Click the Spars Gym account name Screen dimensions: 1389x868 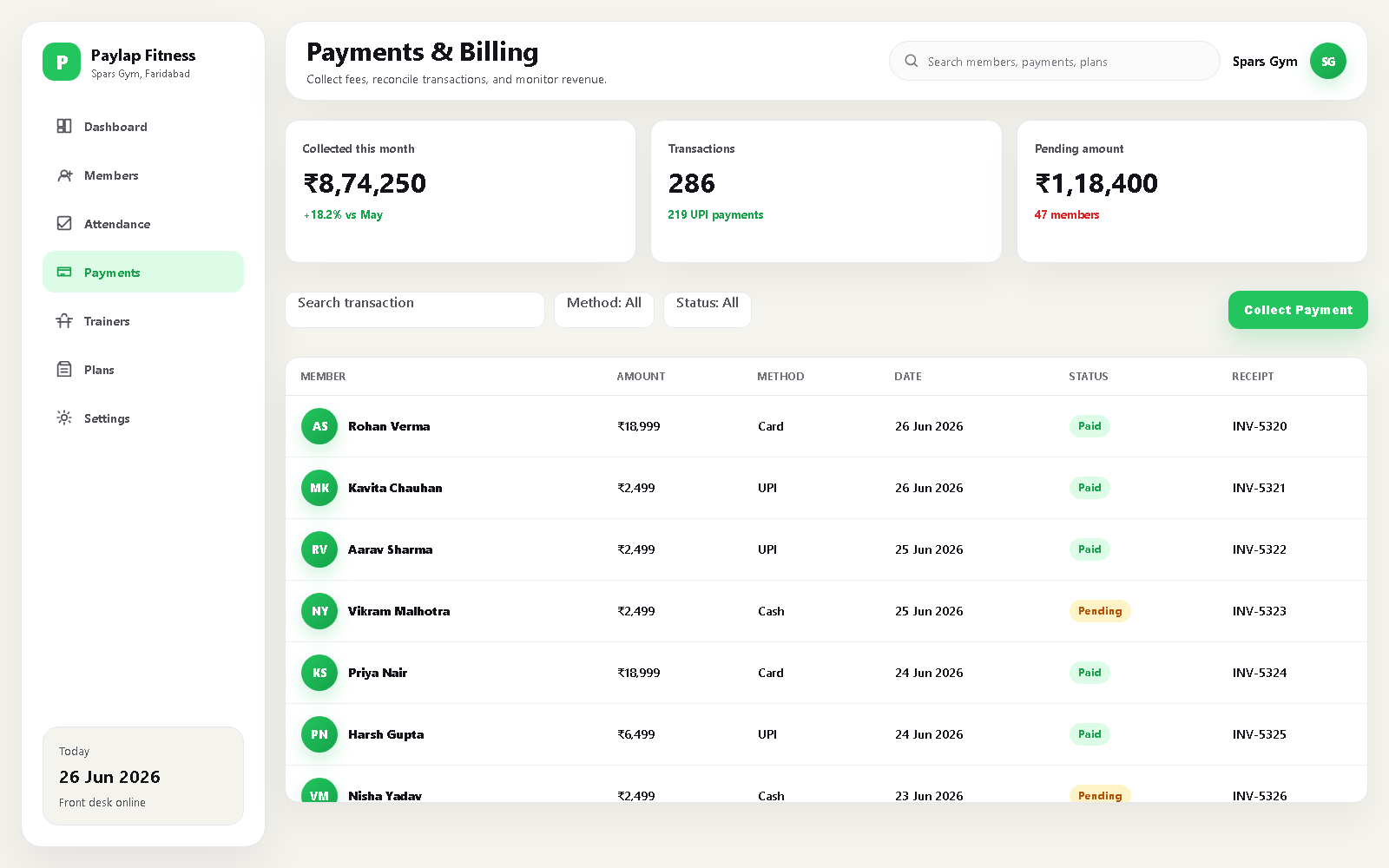[x=1265, y=61]
